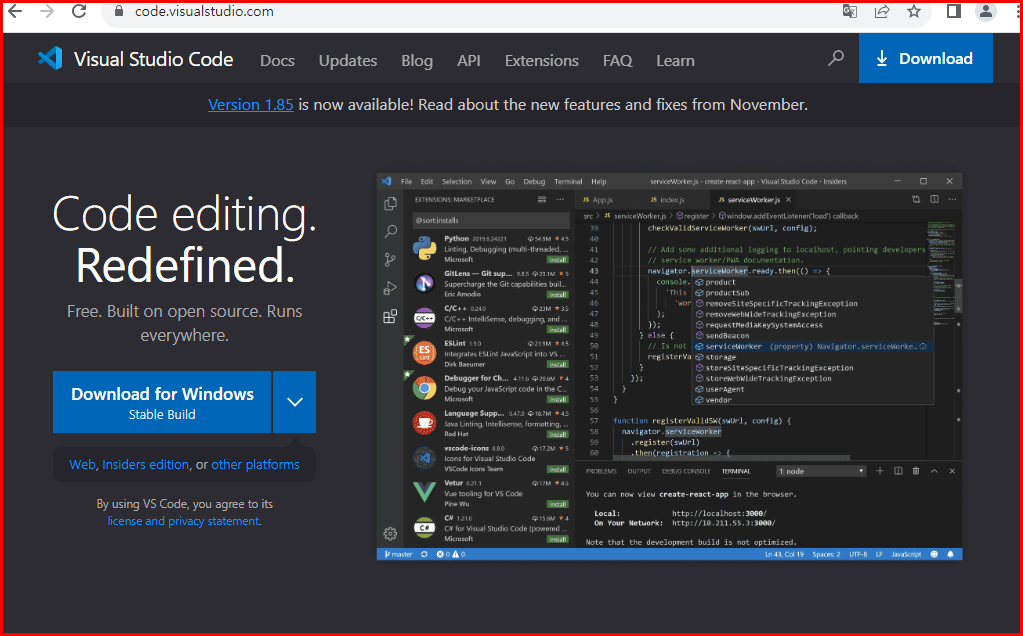1023x636 pixels.
Task: Expand the download options chevron dropdown
Action: click(295, 402)
